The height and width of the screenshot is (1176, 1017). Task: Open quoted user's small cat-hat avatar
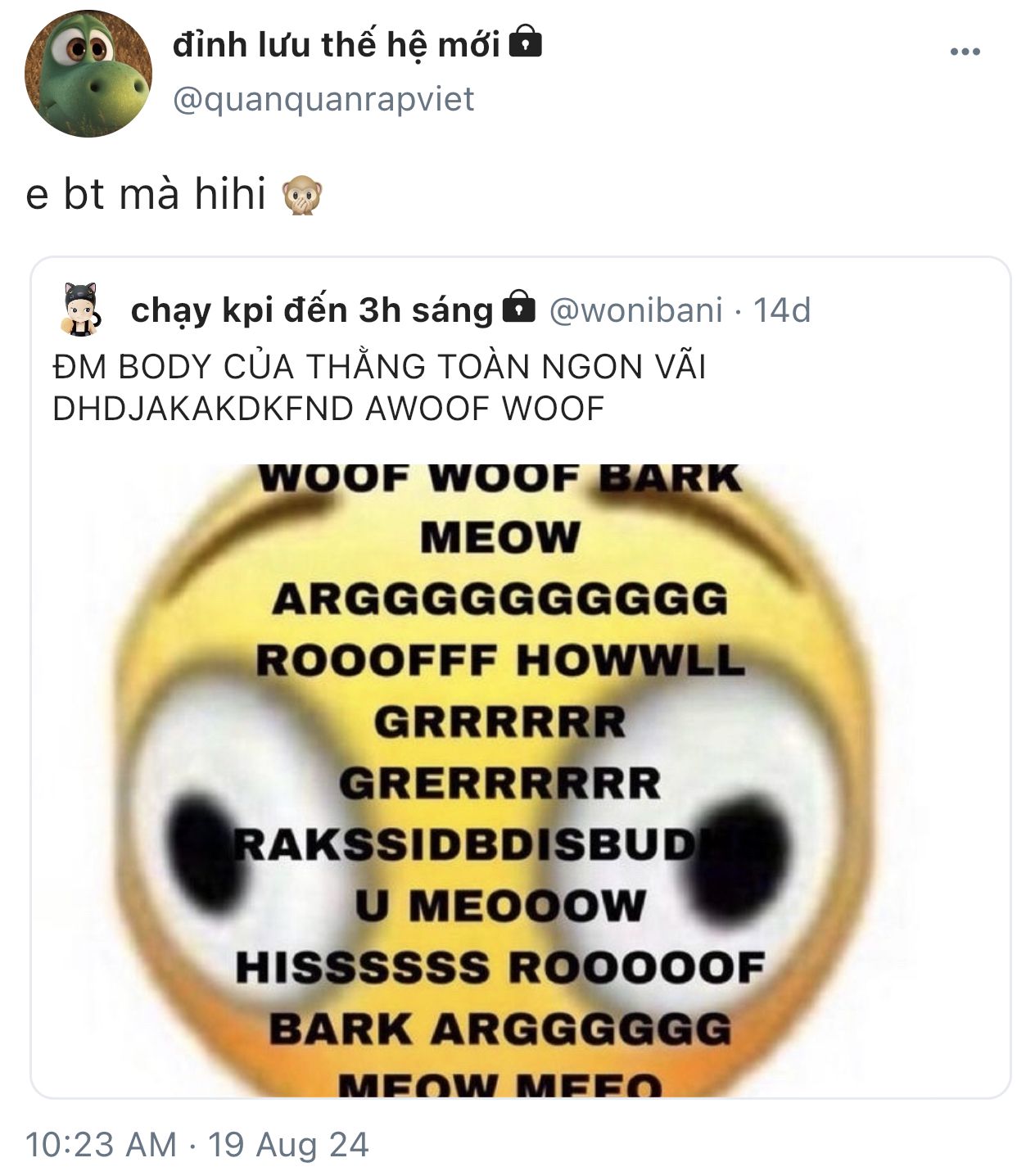tap(82, 310)
